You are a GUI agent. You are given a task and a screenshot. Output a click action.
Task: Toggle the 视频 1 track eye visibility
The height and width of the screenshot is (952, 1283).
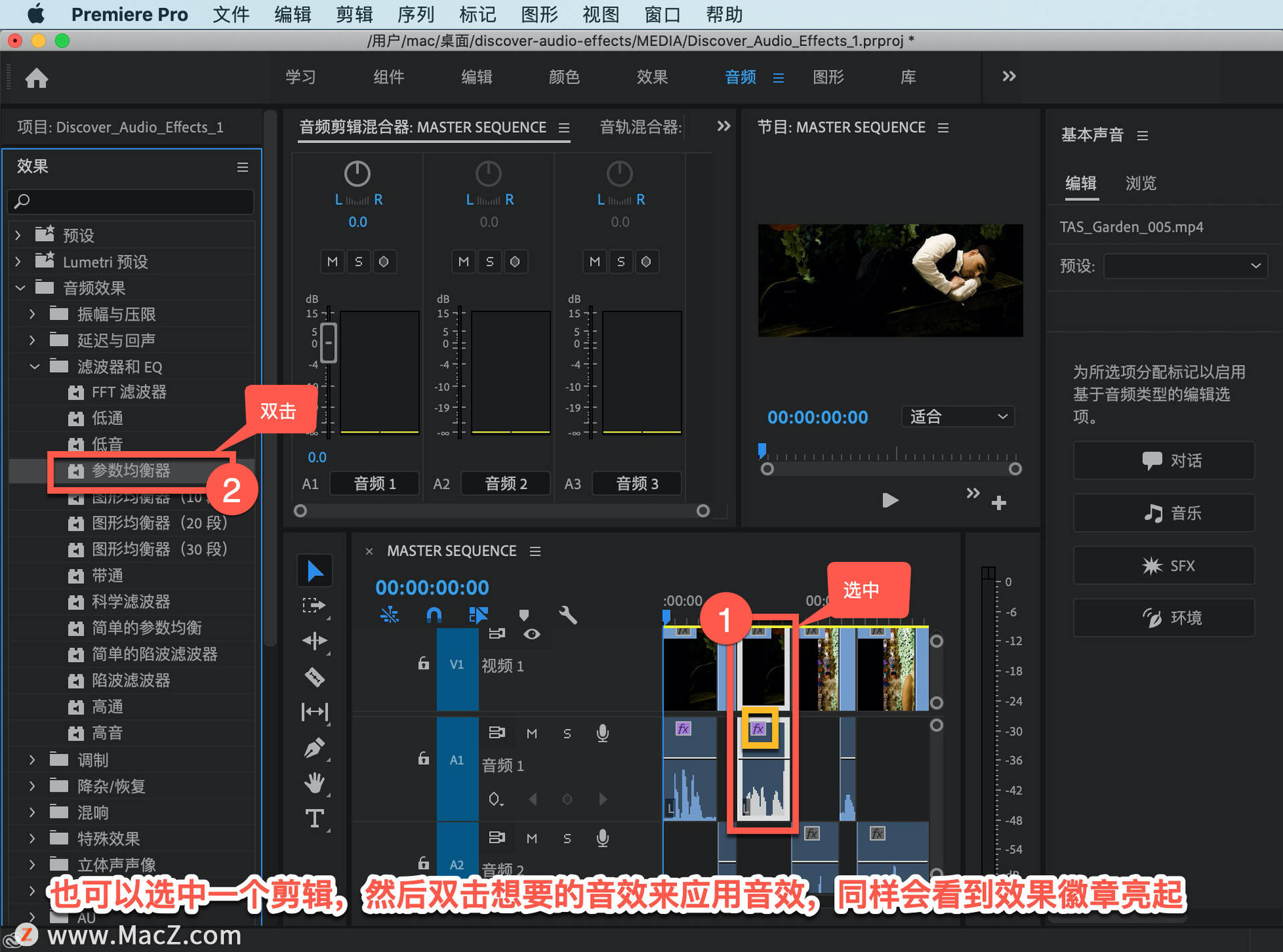532,634
